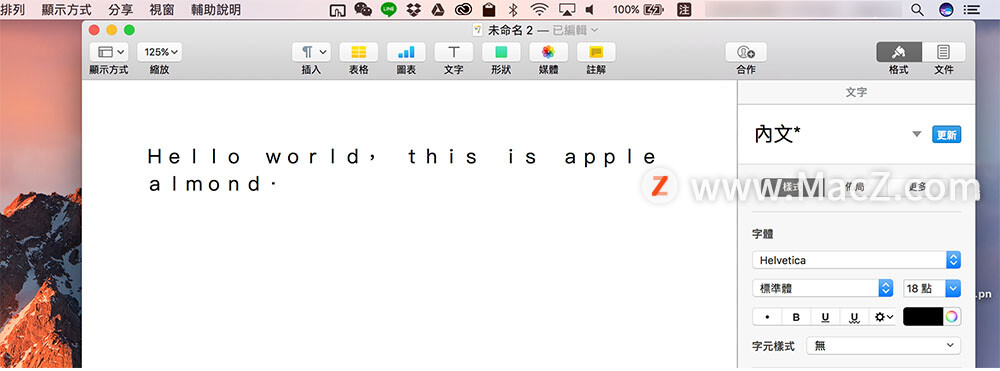Open the 插入 paragraph insert menu
The image size is (1000, 371).
311,52
